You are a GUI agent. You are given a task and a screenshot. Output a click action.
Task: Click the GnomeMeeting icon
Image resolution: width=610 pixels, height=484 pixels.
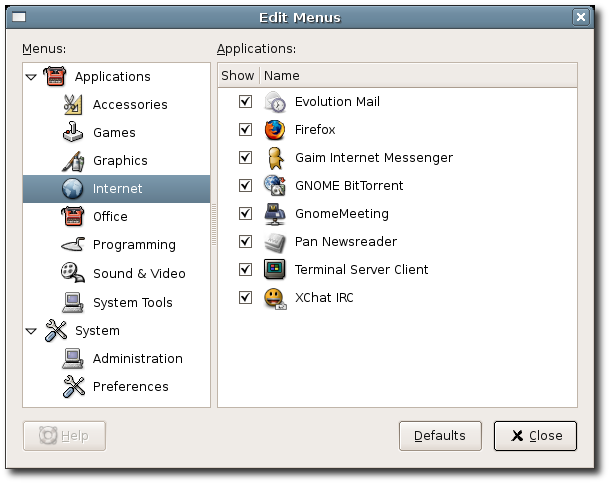[x=275, y=214]
